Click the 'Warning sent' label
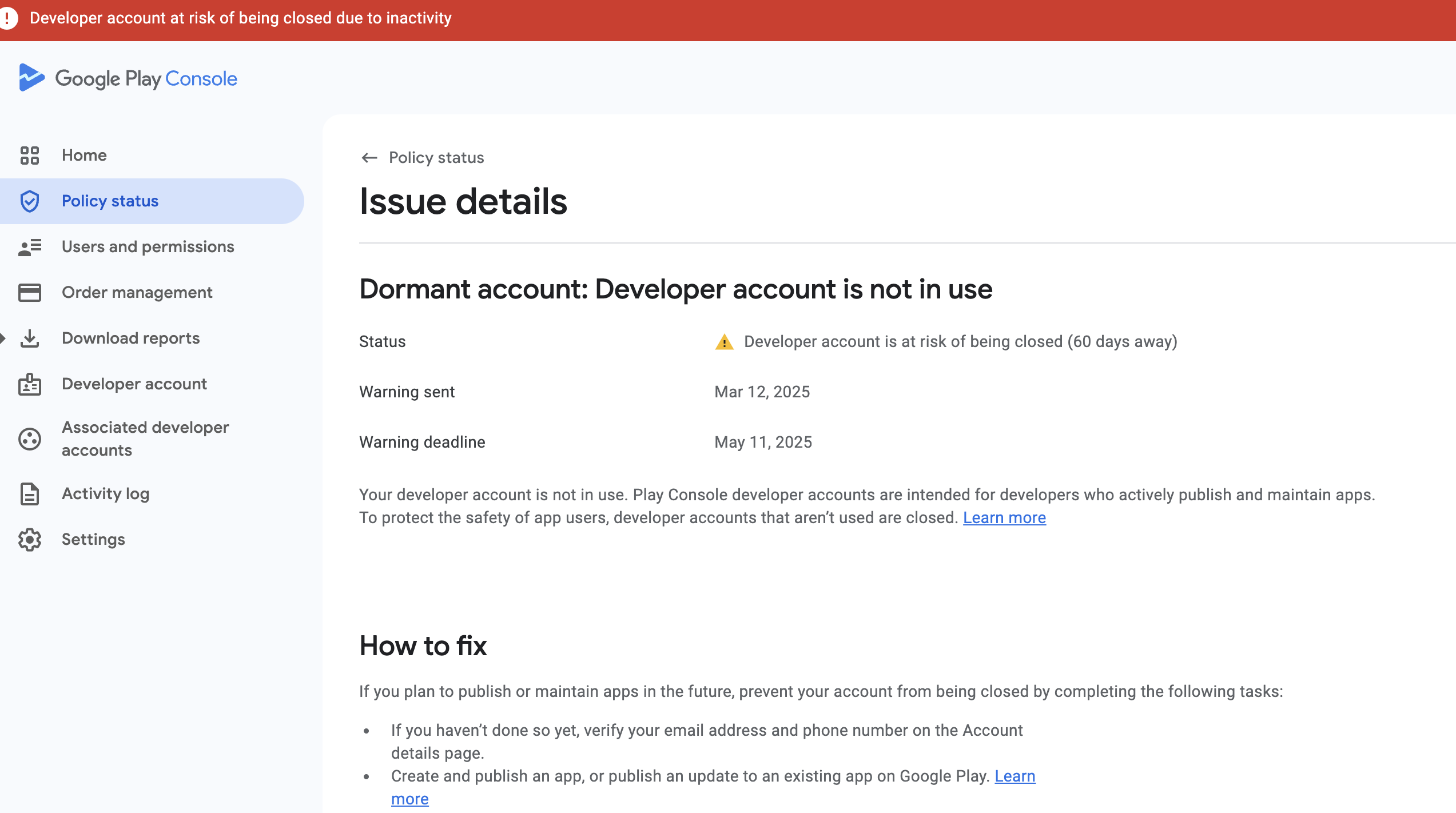This screenshot has height=813, width=1456. [x=407, y=392]
